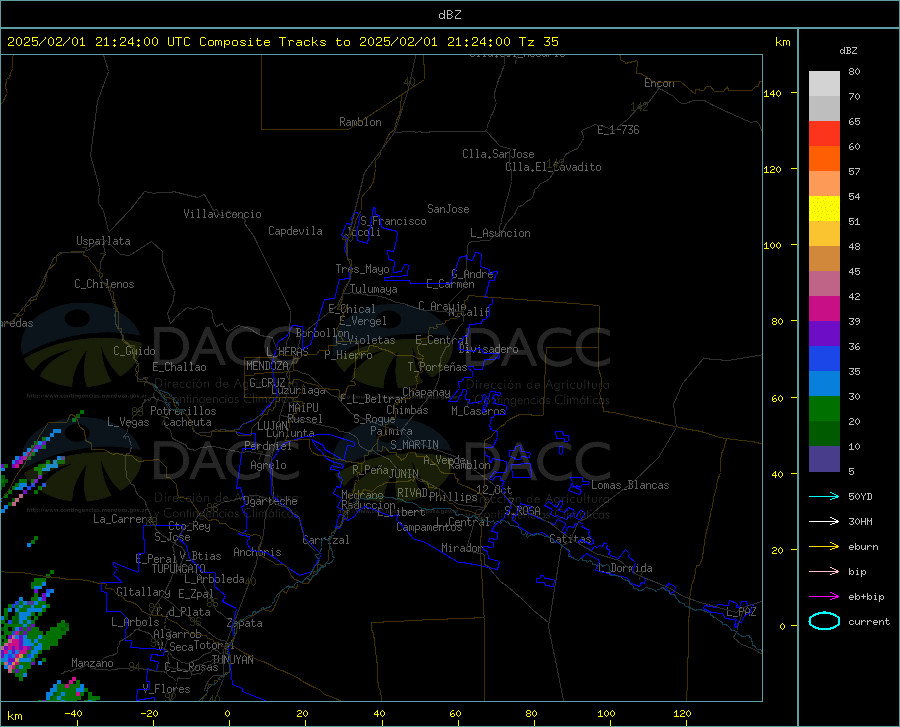Click the LUJAN map label

[272, 426]
